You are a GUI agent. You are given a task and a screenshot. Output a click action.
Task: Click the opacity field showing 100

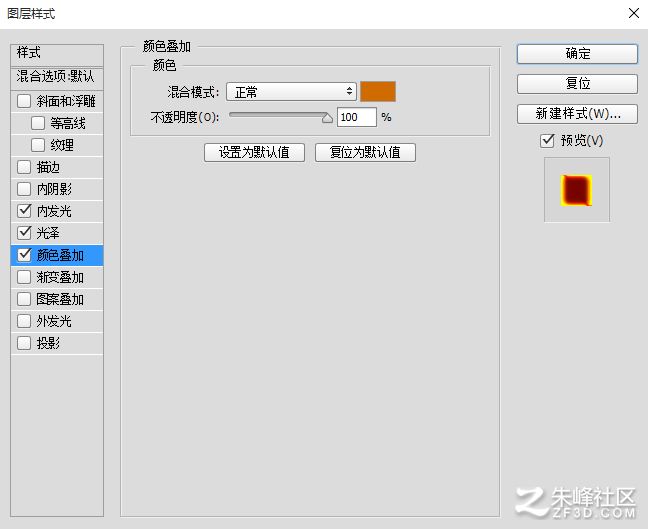click(357, 117)
